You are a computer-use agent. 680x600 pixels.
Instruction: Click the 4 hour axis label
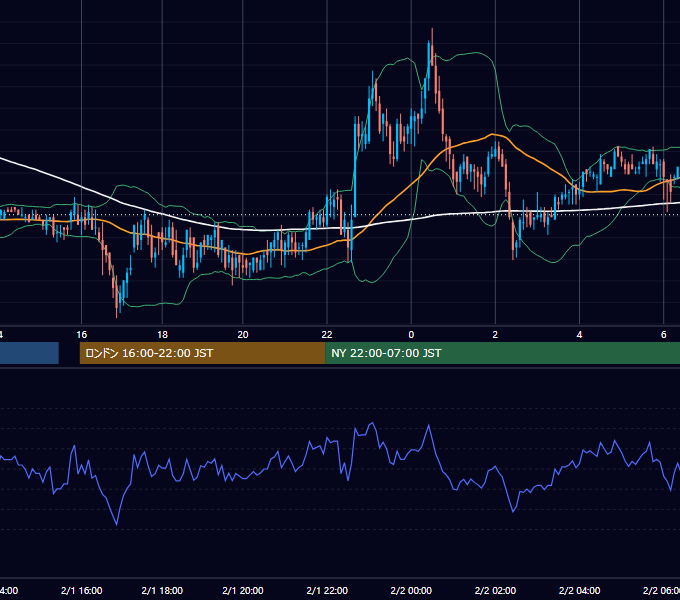579,334
